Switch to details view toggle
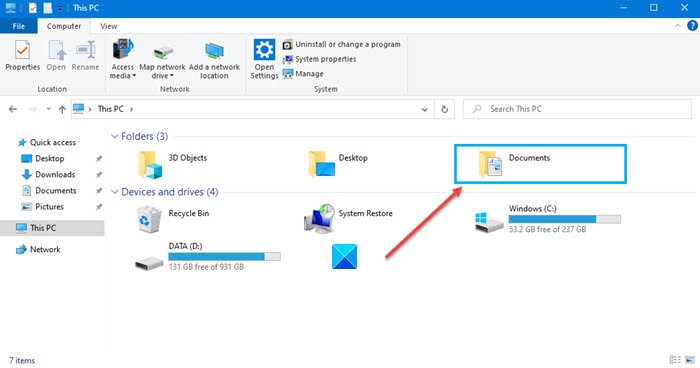 click(675, 360)
